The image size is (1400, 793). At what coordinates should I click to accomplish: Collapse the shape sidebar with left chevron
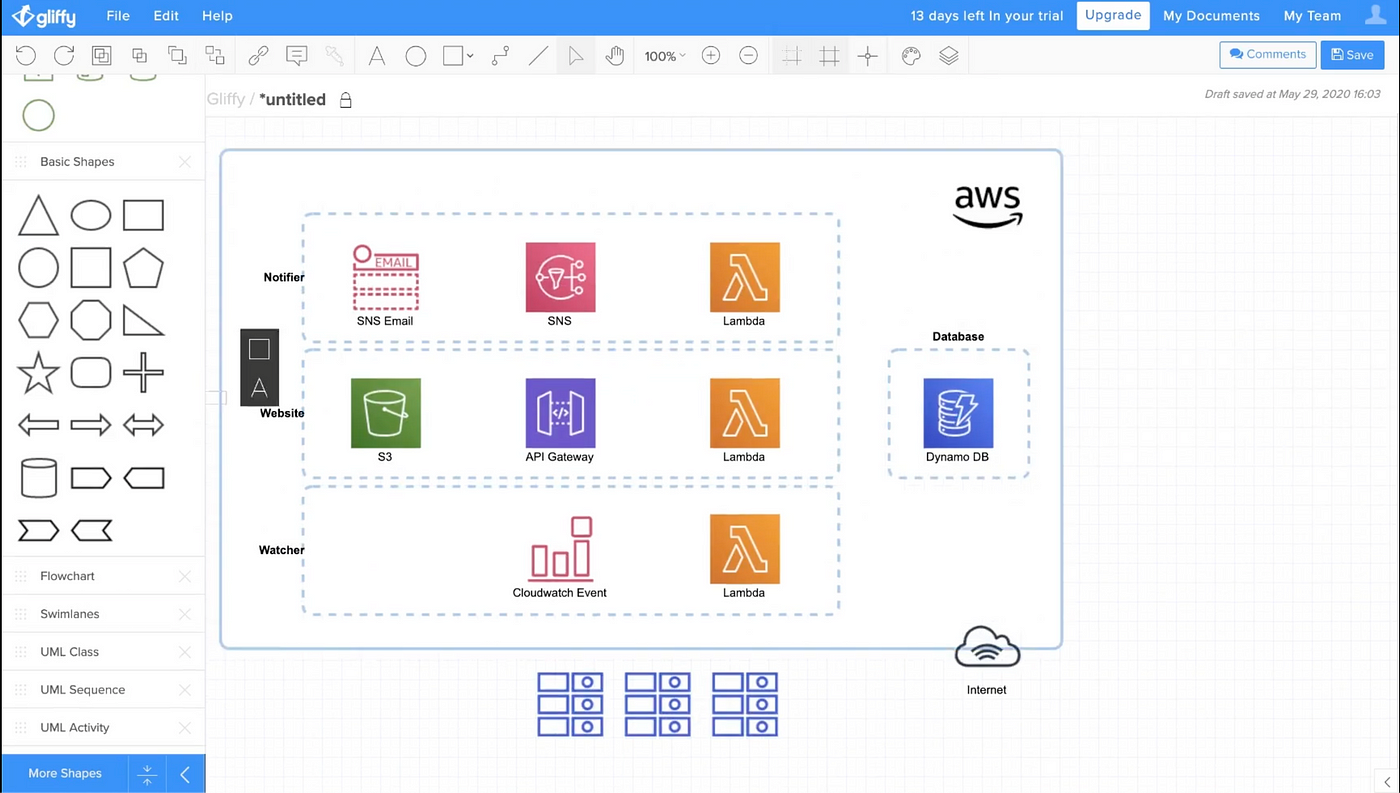[x=185, y=774]
